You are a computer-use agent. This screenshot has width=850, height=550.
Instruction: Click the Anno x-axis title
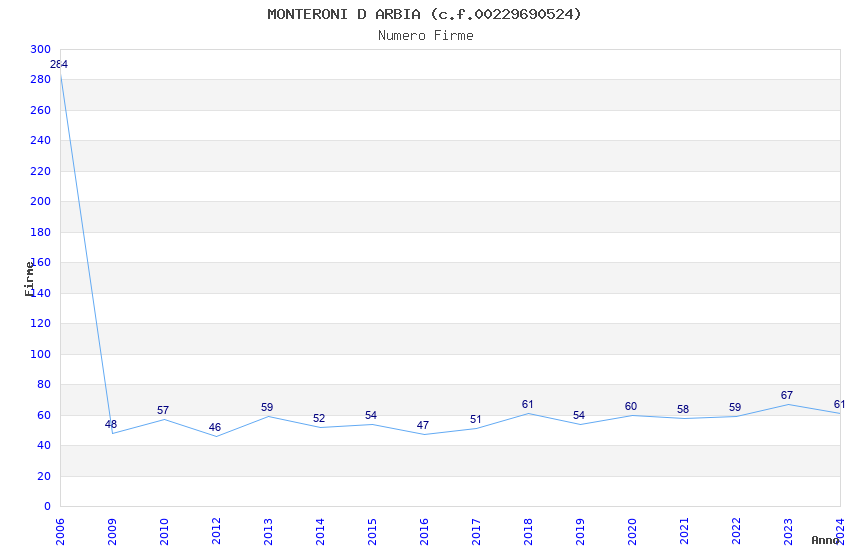pos(825,540)
